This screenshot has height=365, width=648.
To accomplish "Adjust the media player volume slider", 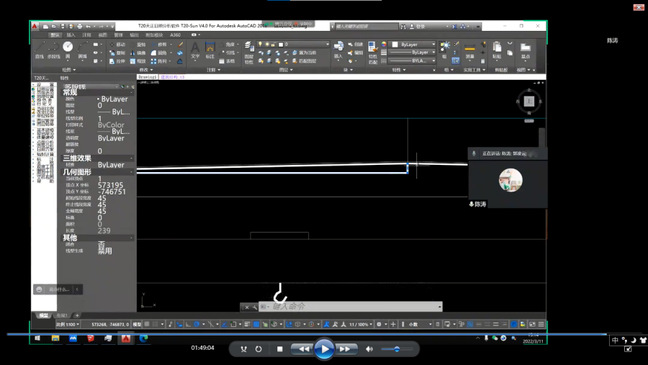I will point(396,349).
